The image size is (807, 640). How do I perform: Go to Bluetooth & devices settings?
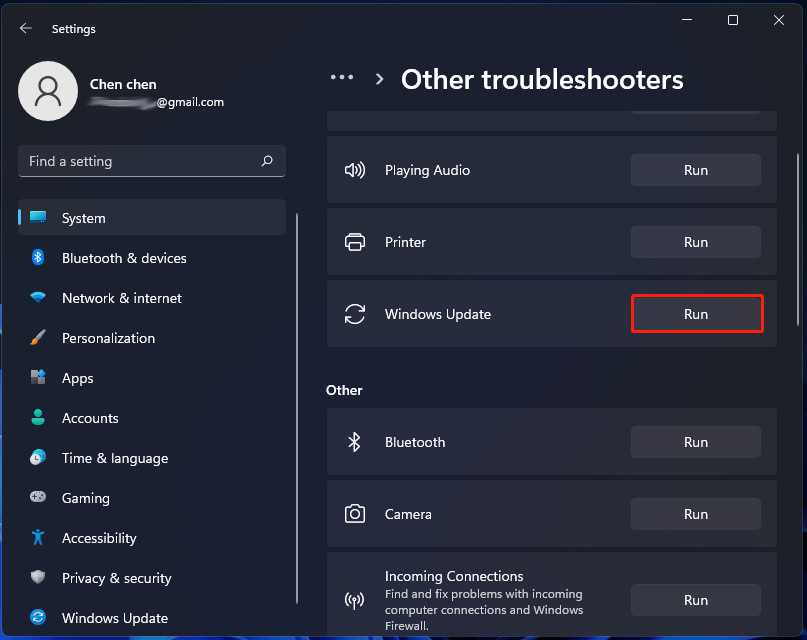click(152, 258)
